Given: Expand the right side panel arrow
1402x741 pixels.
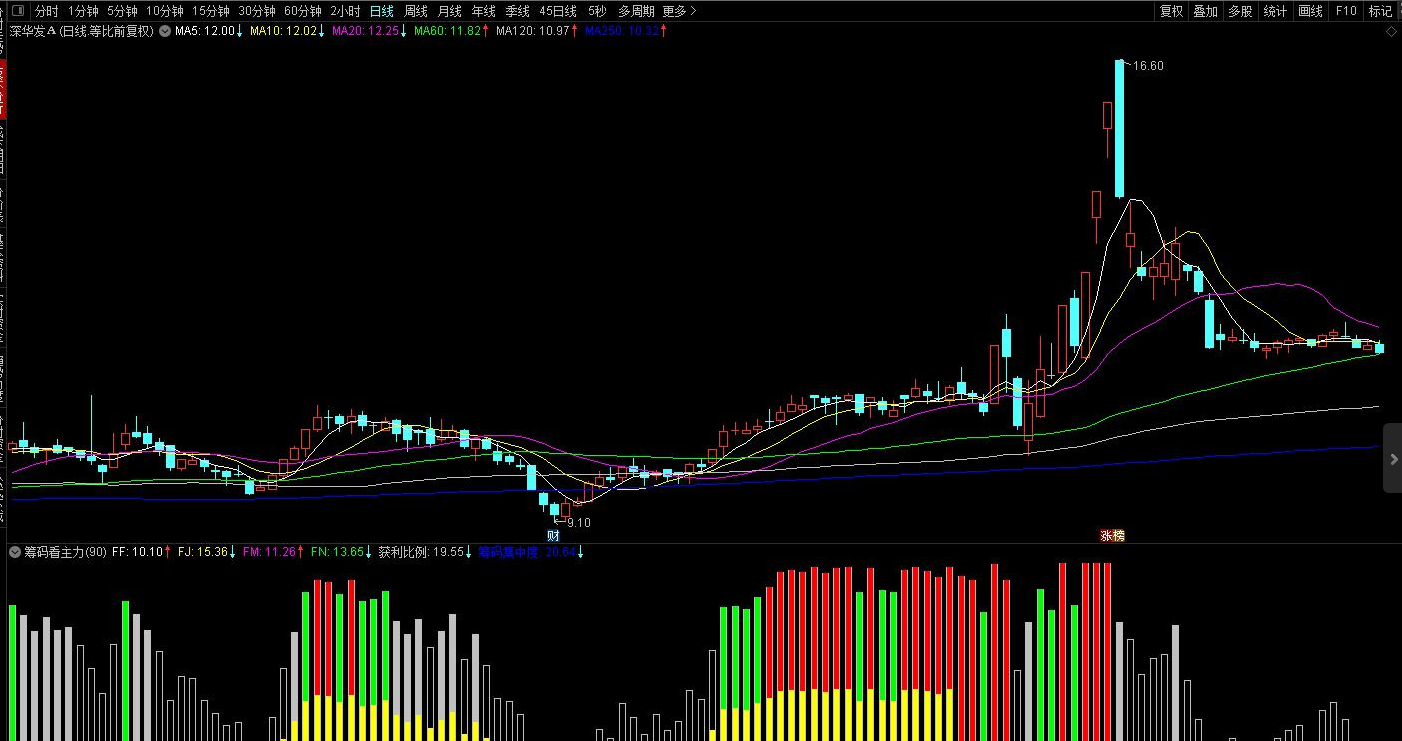Looking at the screenshot, I should point(1391,458).
